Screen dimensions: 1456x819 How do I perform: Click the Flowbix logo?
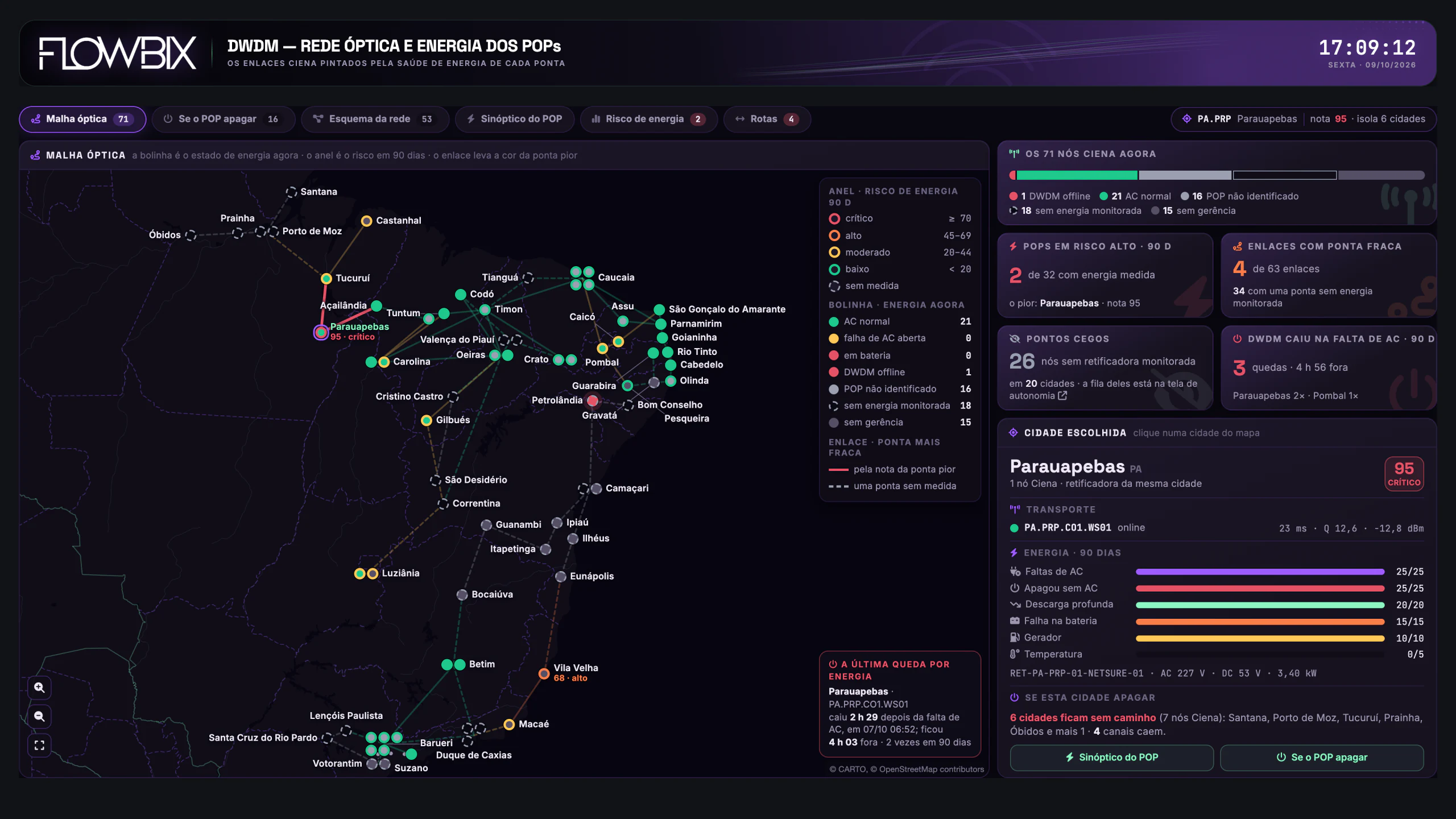pyautogui.click(x=117, y=53)
